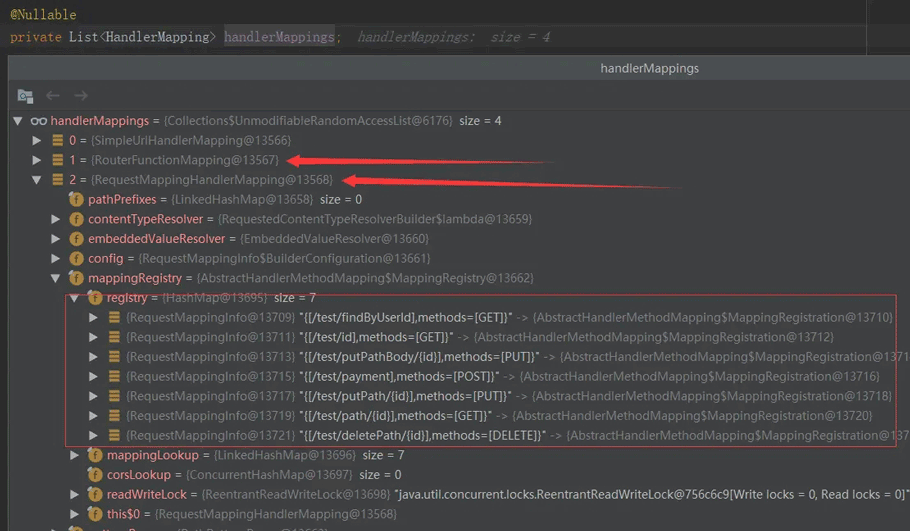Expand the RouterFunctionMapping@13567 entry
Image resolution: width=910 pixels, height=531 pixels.
click(37, 160)
